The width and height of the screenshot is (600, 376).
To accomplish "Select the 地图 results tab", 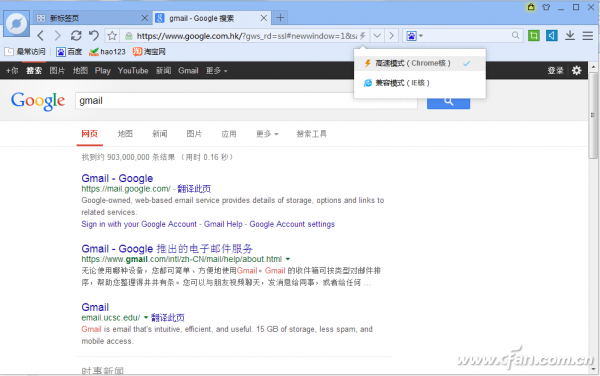I will pos(125,134).
